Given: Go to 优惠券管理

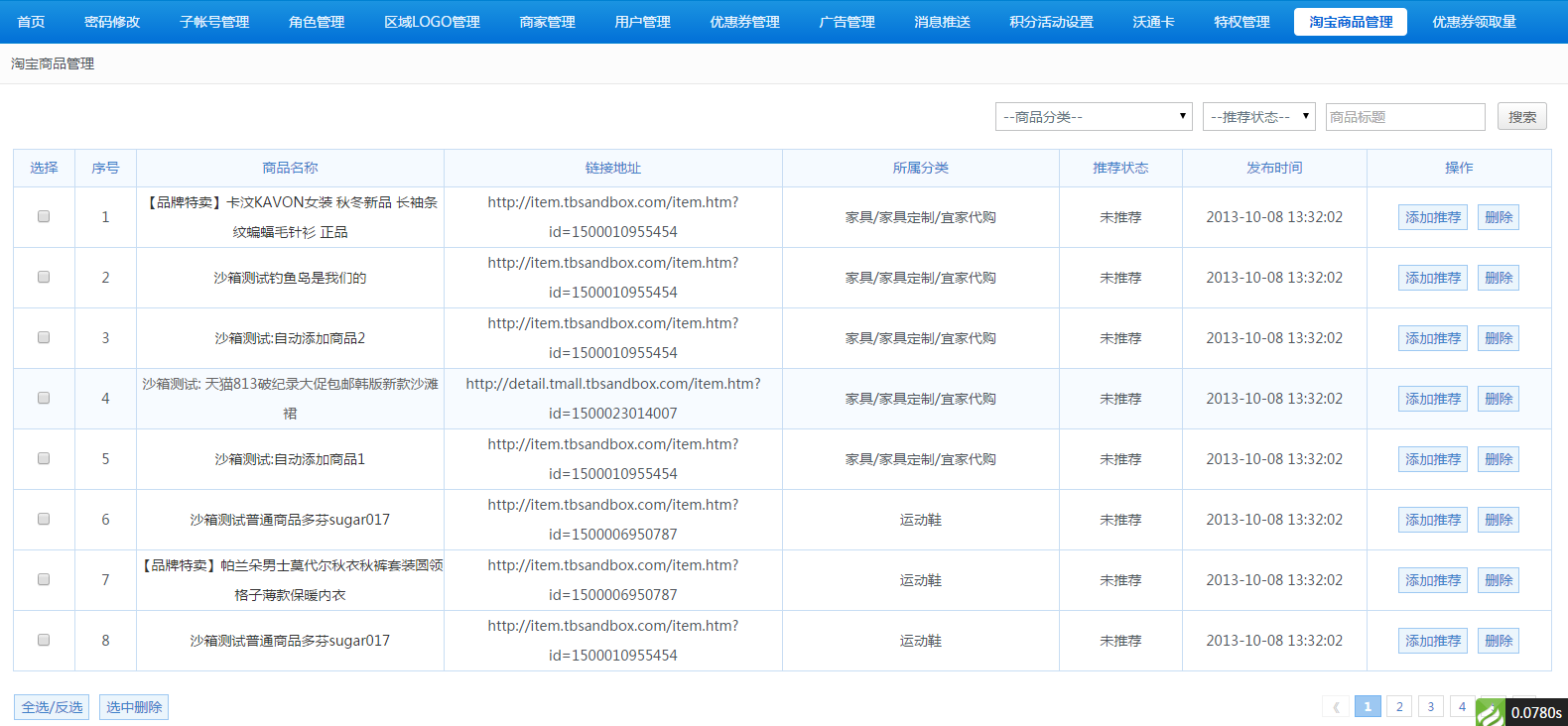Looking at the screenshot, I should point(744,22).
